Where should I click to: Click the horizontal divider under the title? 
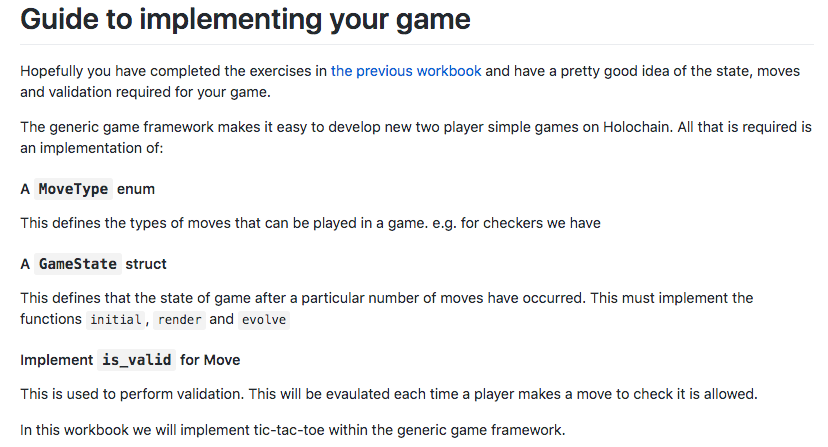(417, 44)
